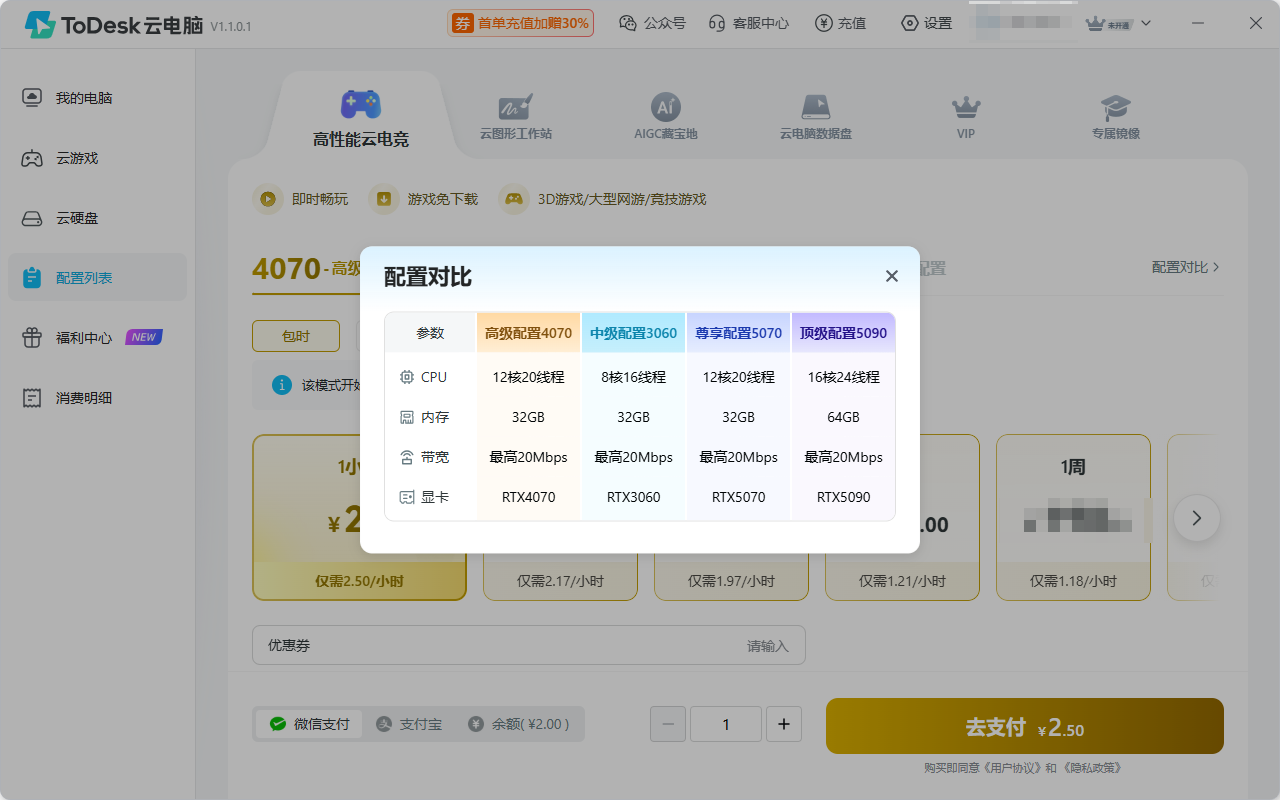
Task: Open 消费明细 in sidebar
Action: pos(97,398)
